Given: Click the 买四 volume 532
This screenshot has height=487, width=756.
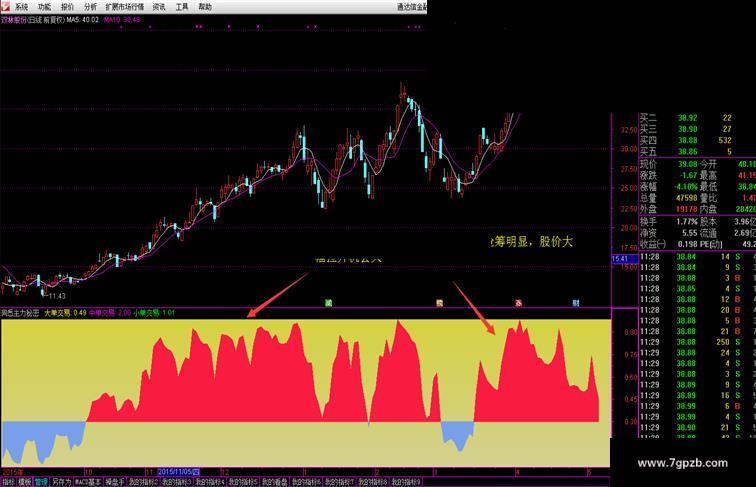Looking at the screenshot, I should 725,141.
